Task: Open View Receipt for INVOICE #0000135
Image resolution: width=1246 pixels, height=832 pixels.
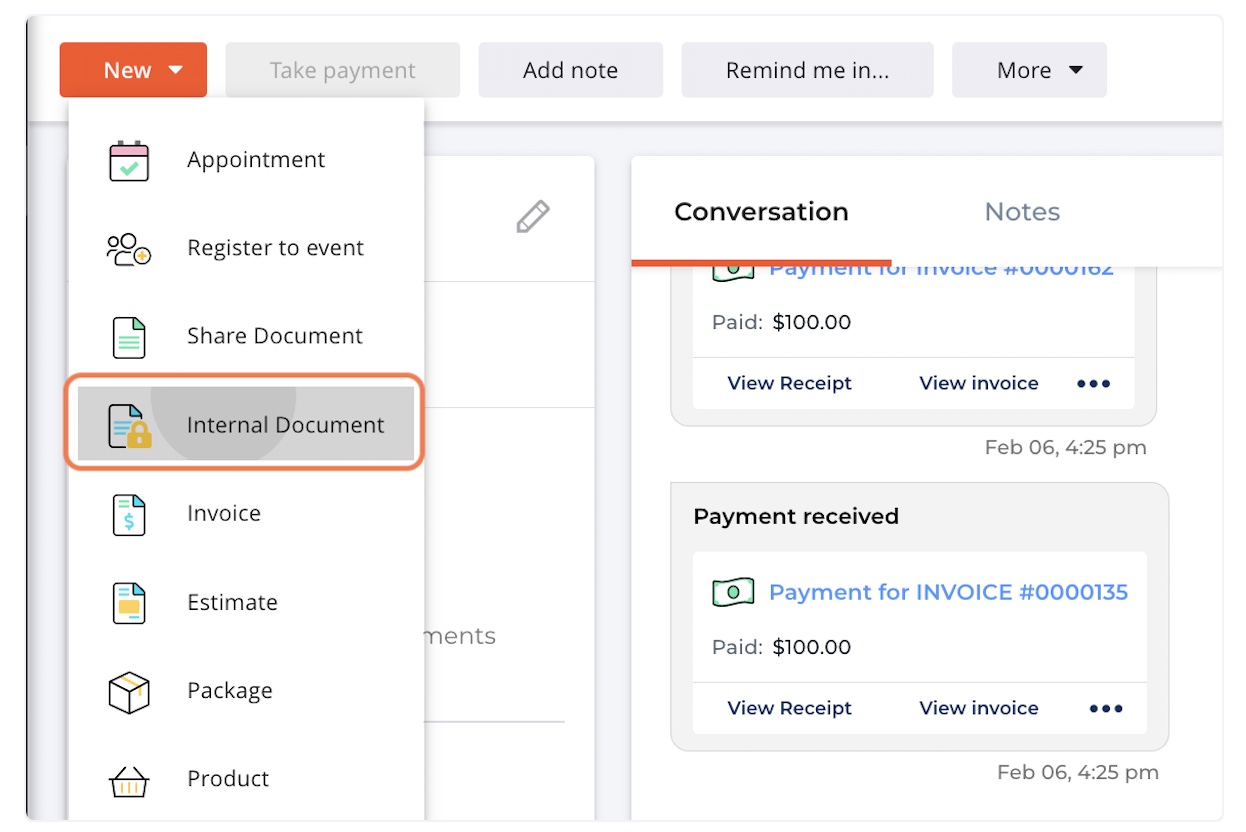Action: (x=789, y=707)
